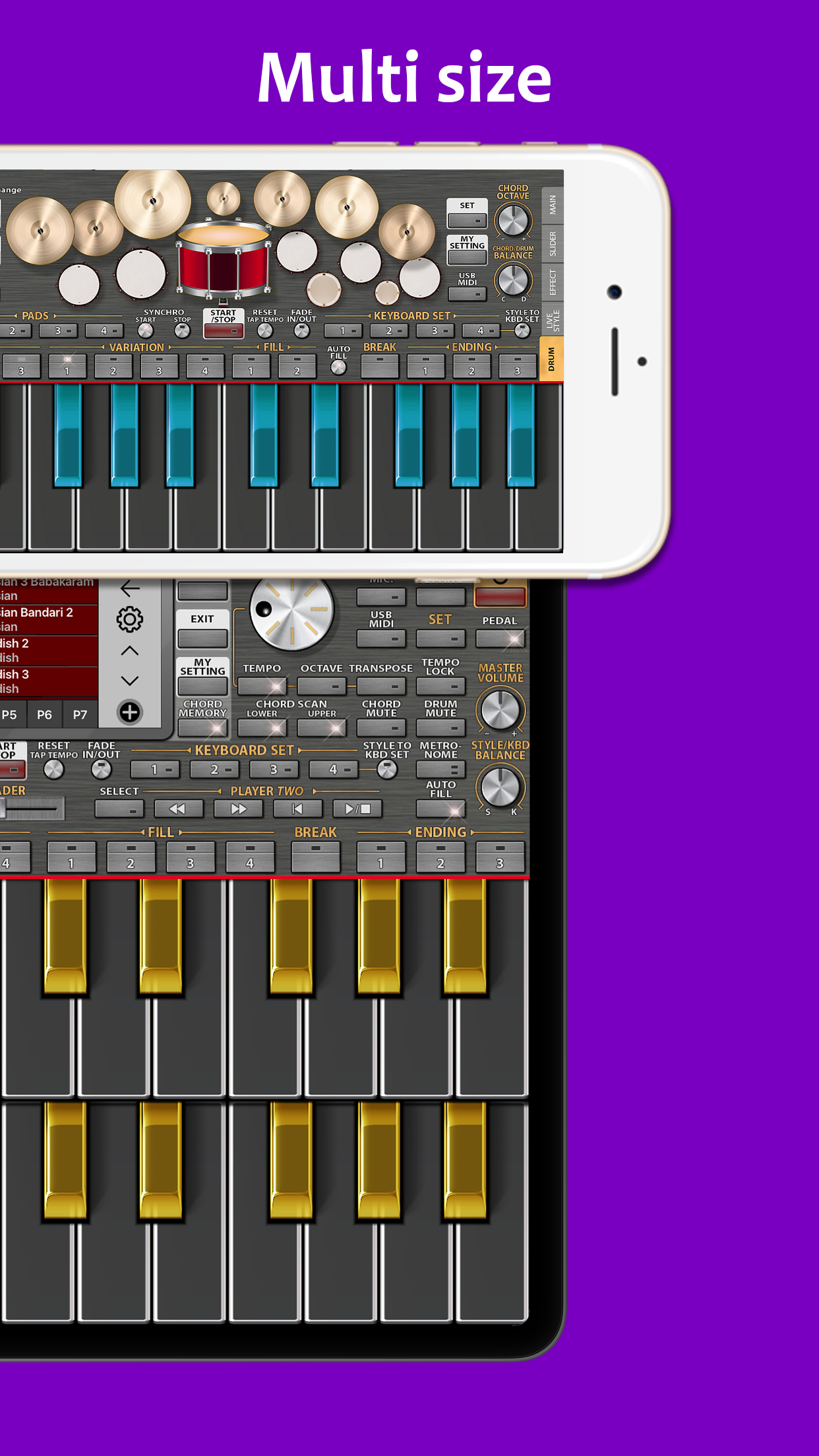Open settings via the gear icon

pyautogui.click(x=130, y=619)
